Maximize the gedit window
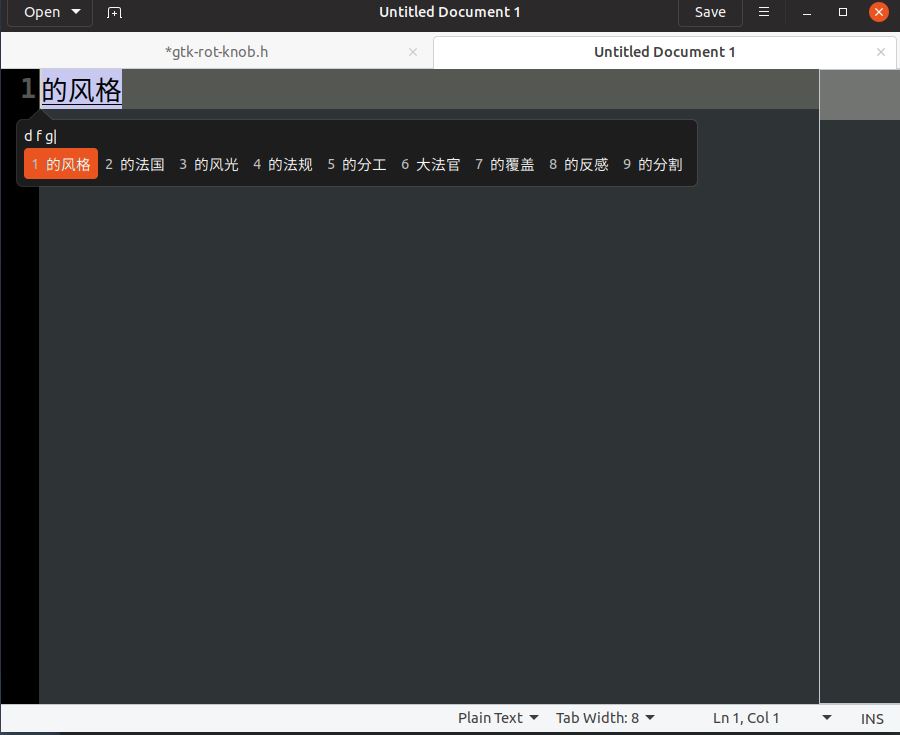The width and height of the screenshot is (900, 735). pos(843,12)
